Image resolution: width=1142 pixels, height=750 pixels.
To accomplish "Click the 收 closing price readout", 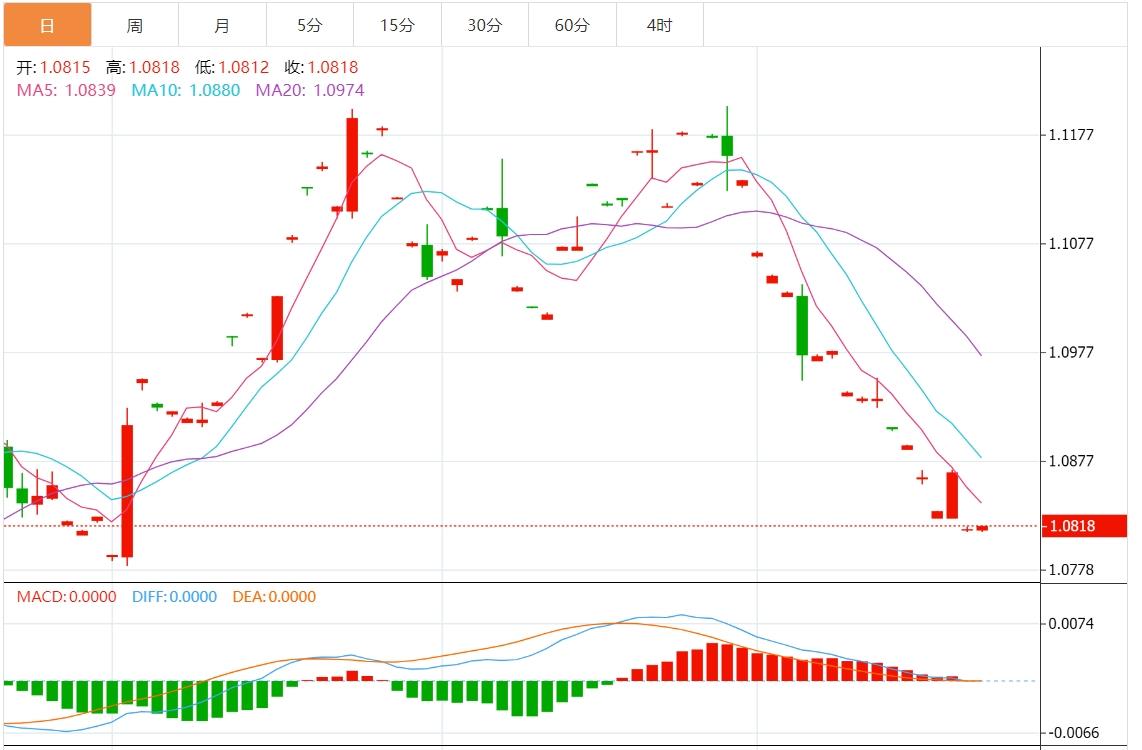I will pyautogui.click(x=321, y=68).
